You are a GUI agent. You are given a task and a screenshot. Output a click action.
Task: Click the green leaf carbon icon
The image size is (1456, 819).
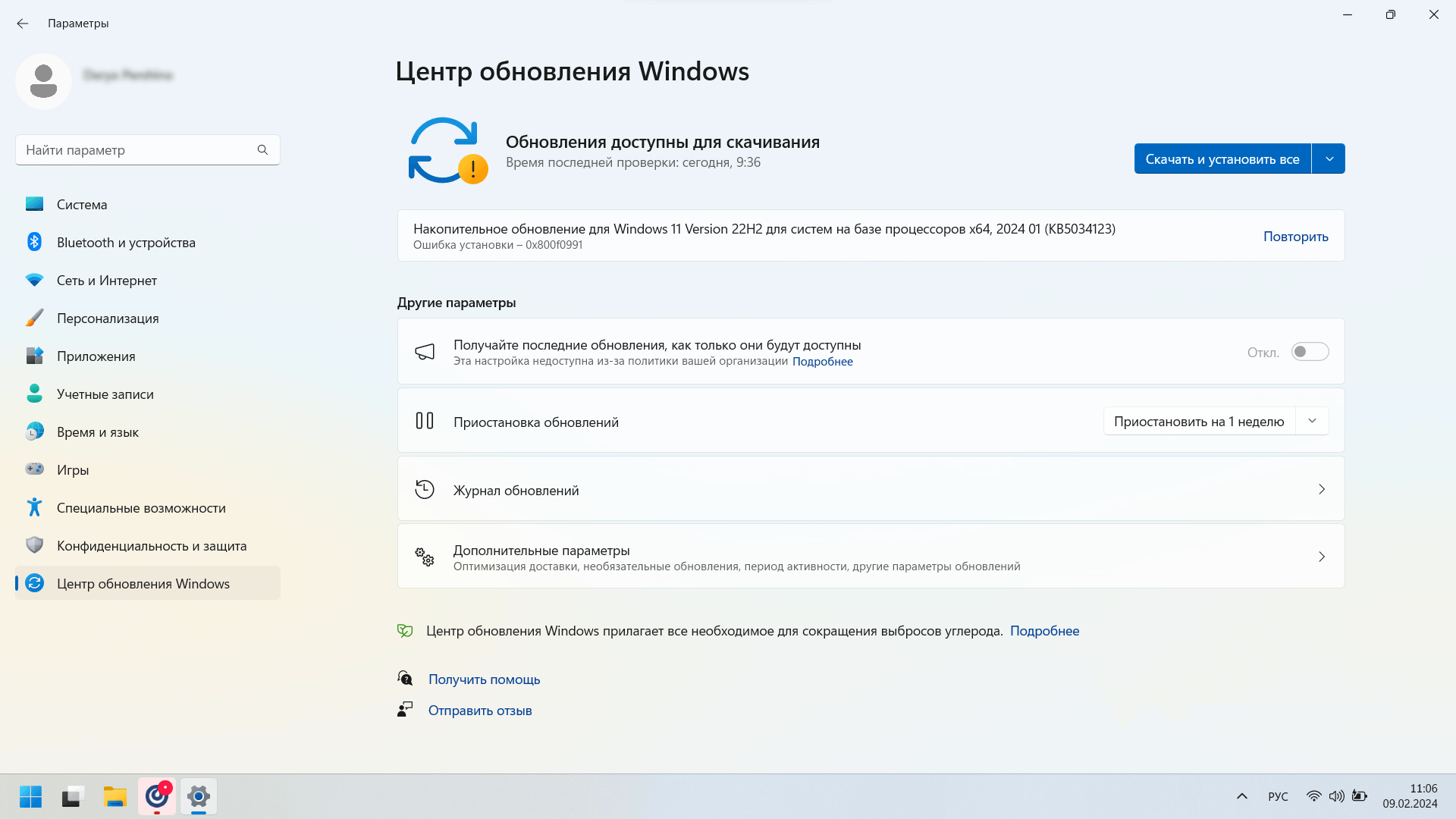405,630
